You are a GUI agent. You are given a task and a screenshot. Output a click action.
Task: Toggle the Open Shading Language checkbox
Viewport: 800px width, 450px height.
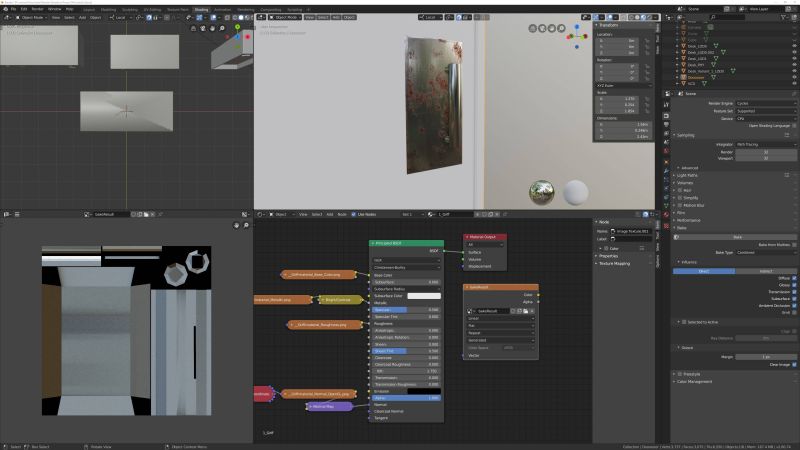pos(794,126)
